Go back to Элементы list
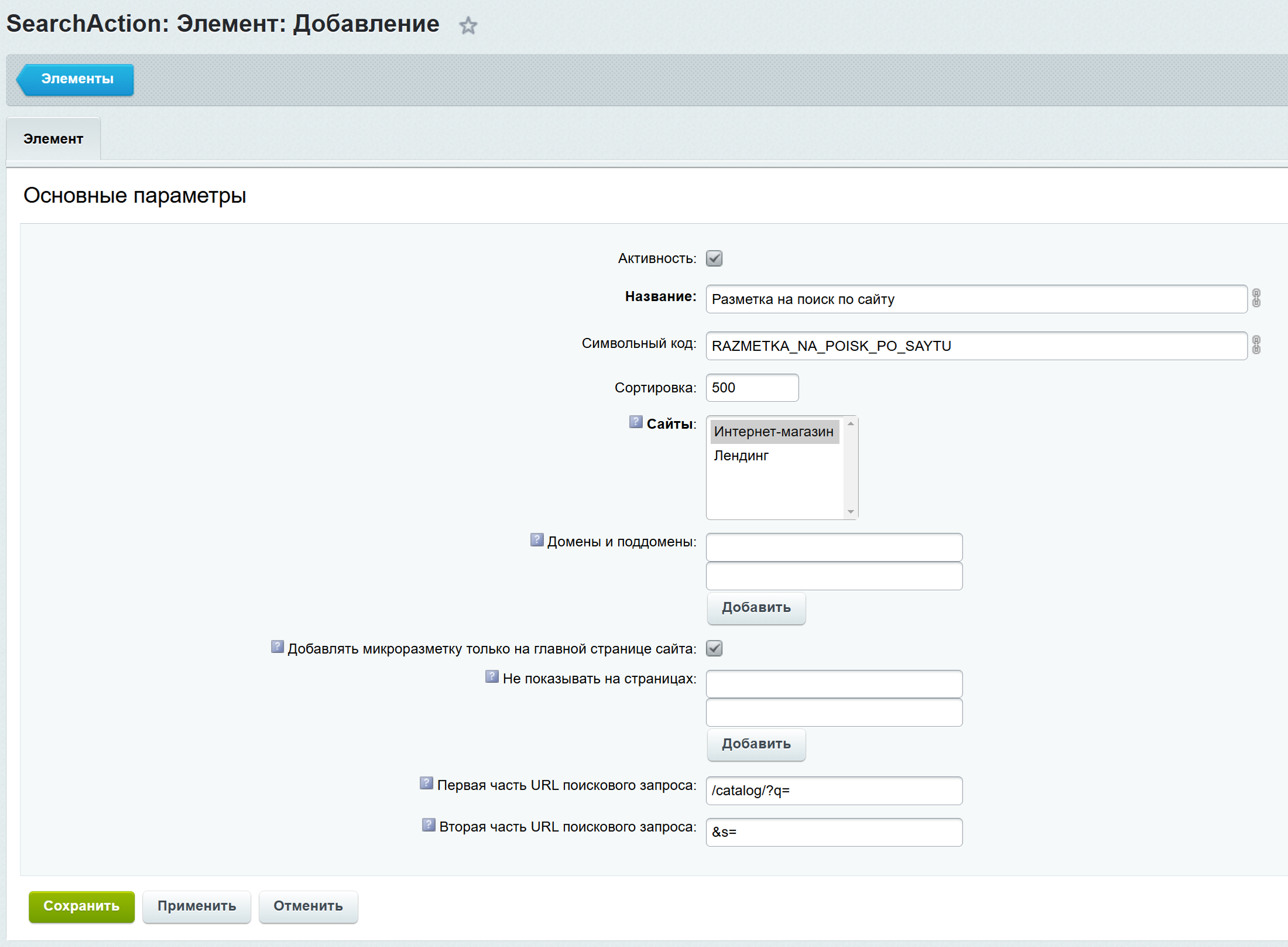 [76, 79]
